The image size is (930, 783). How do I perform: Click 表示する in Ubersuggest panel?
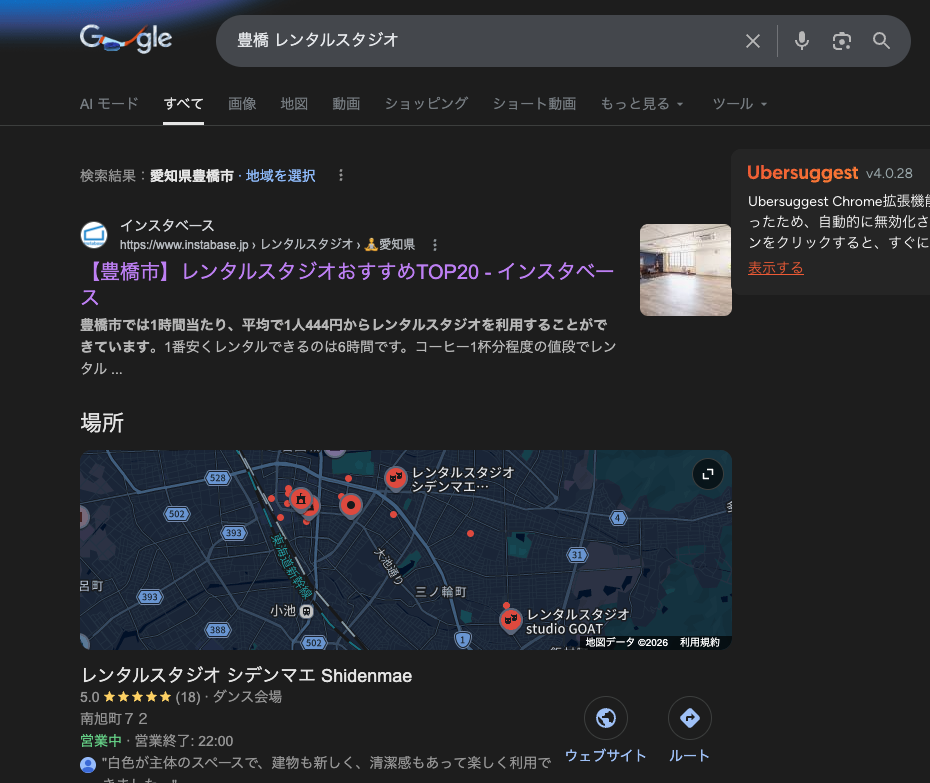pyautogui.click(x=775, y=268)
